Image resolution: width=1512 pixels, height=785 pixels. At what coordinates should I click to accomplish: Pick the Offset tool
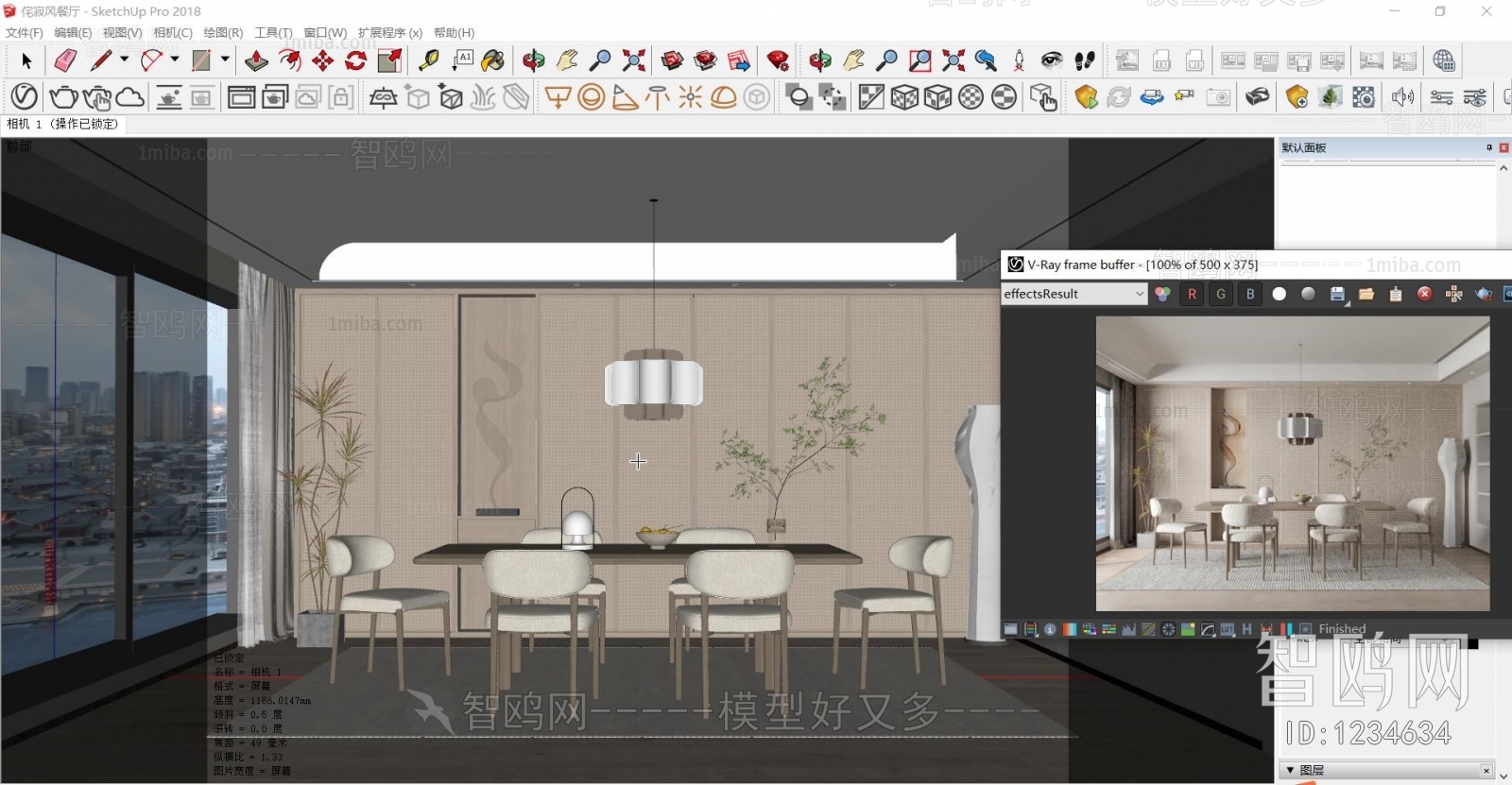point(290,61)
